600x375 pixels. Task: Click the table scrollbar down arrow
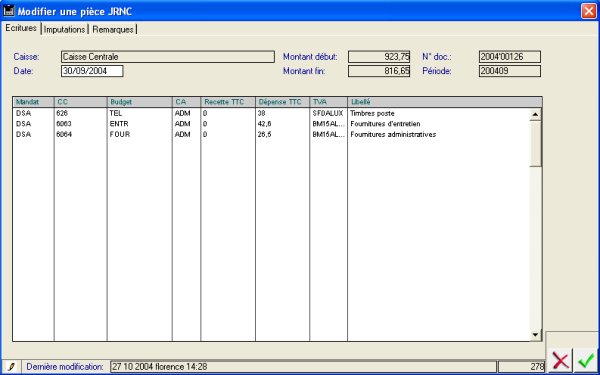535,335
